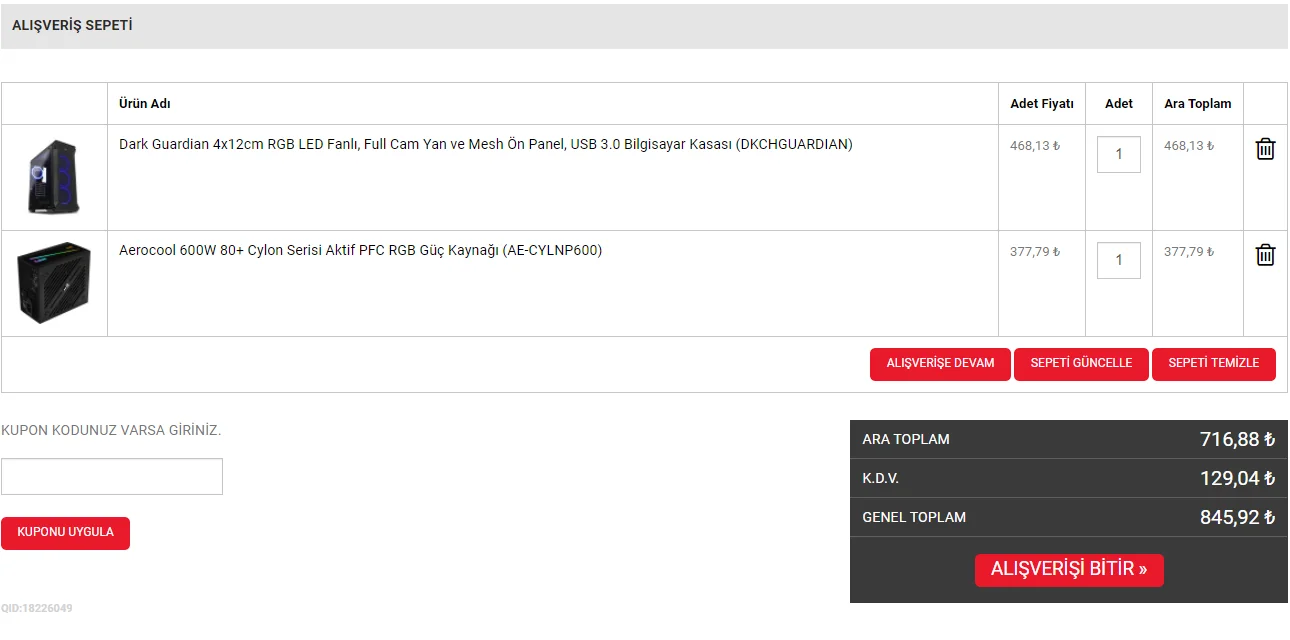This screenshot has width=1290, height=640.
Task: Remove the Aerocool power supply via its trash icon
Action: [x=1265, y=255]
